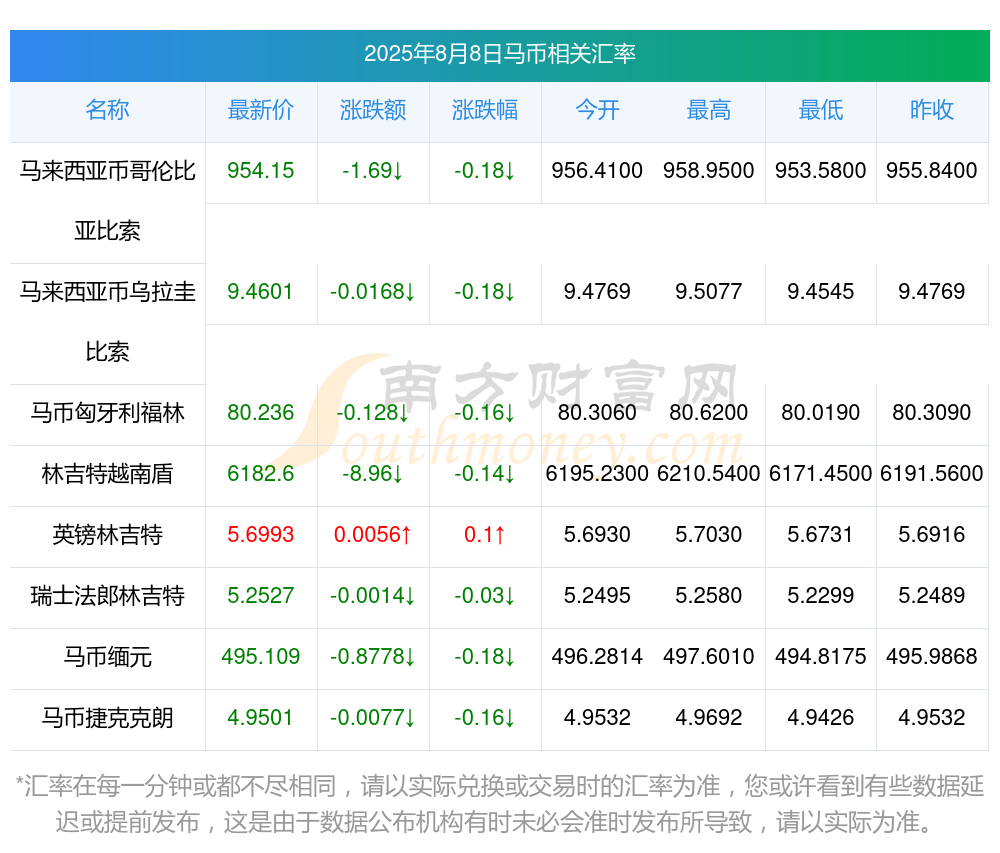Click high value 6210.5400
This screenshot has height=853, width=1000.
(709, 474)
